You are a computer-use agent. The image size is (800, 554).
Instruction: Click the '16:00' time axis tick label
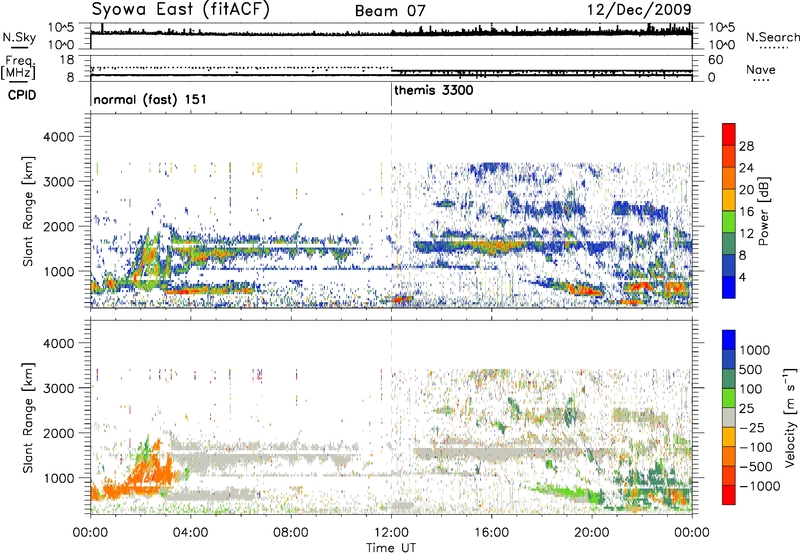pos(491,533)
